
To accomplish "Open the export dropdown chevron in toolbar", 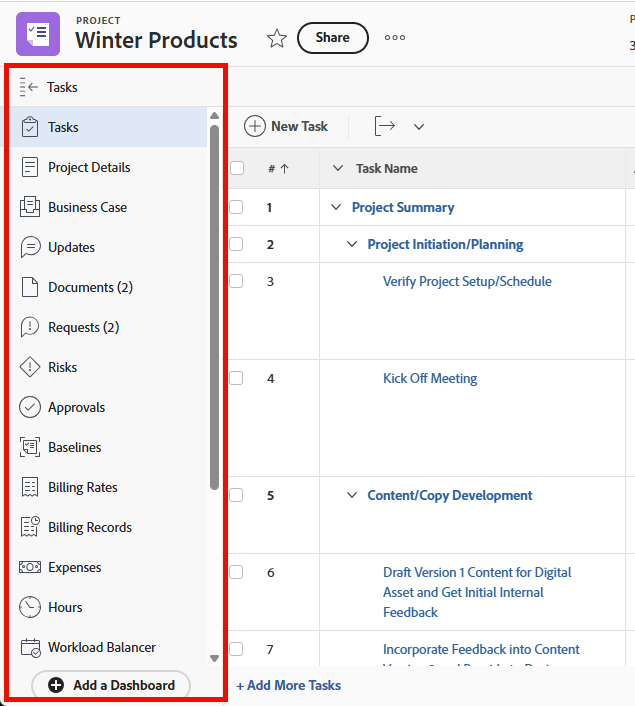I will pos(419,127).
